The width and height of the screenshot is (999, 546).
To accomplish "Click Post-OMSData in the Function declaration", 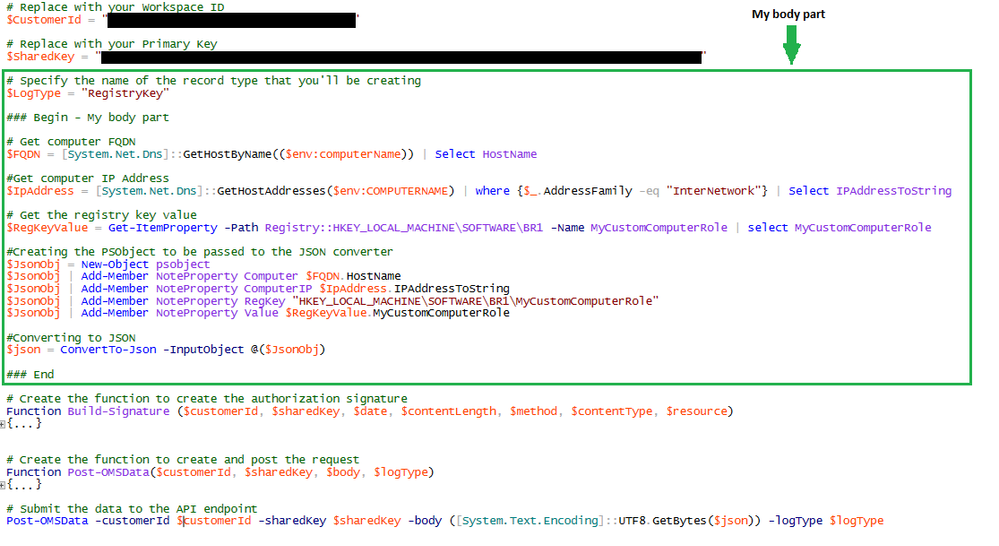I will [x=108, y=473].
